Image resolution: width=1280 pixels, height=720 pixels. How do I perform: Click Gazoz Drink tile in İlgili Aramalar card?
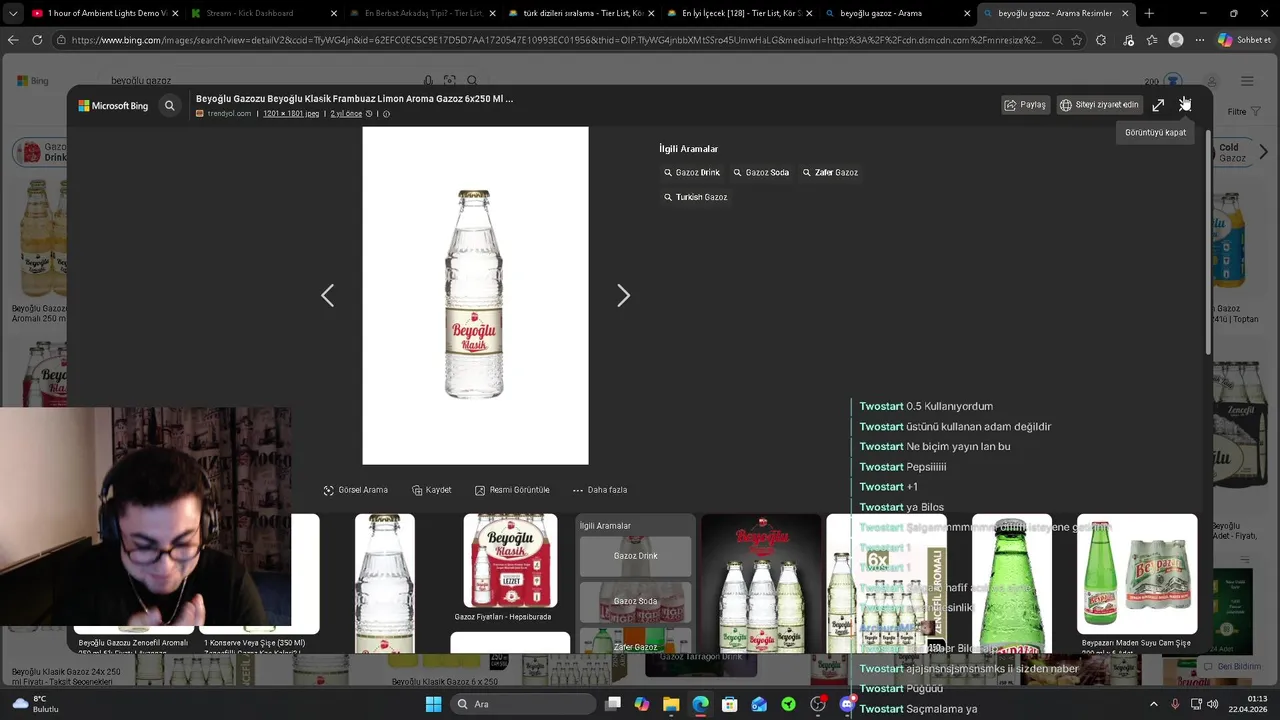[635, 556]
